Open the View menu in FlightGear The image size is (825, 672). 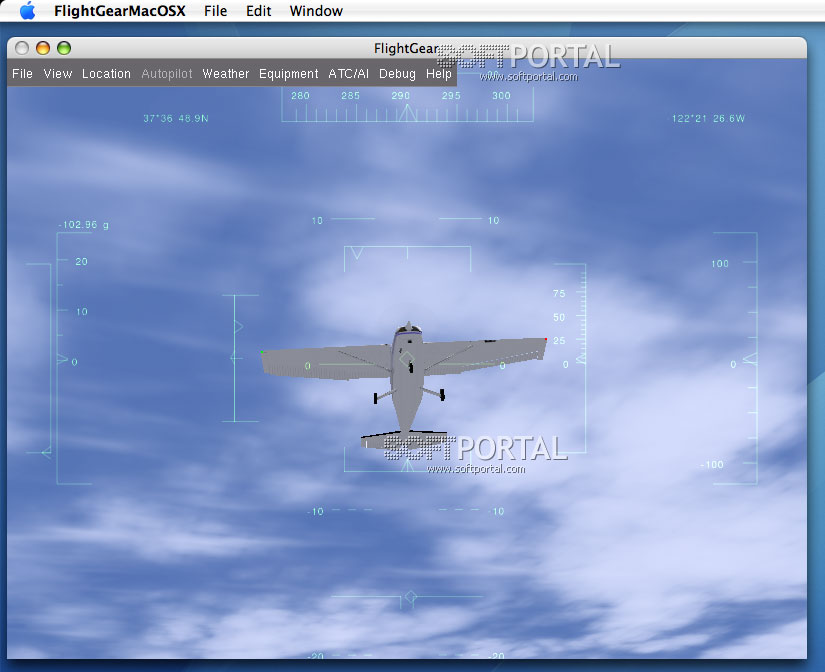pos(58,74)
